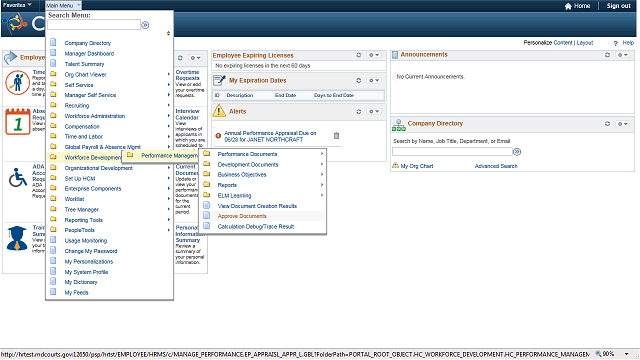Open the Advanced Search link
Image resolution: width=640 pixels, height=360 pixels.
(x=496, y=166)
